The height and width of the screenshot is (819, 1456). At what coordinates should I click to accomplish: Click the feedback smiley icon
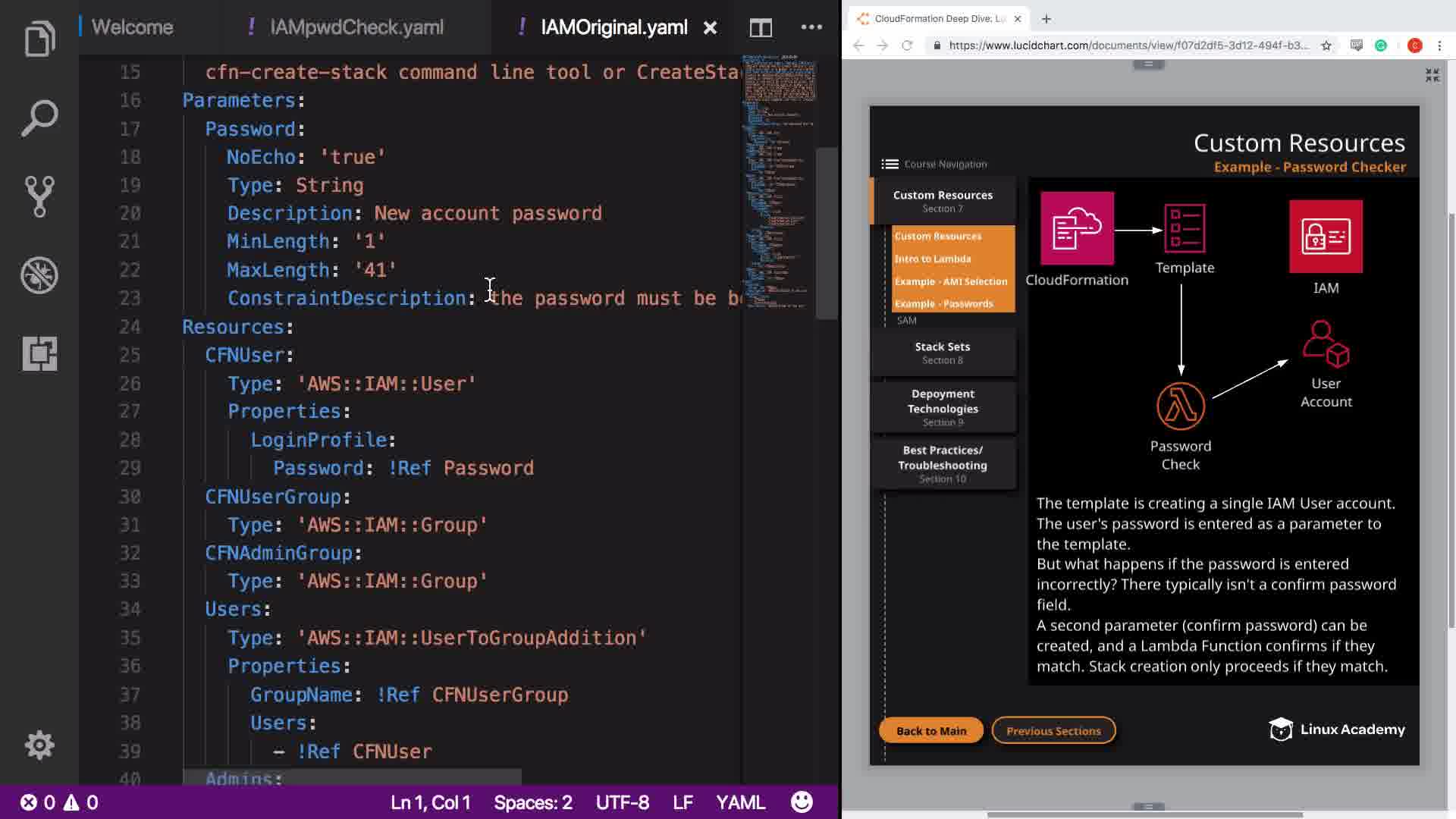point(802,802)
